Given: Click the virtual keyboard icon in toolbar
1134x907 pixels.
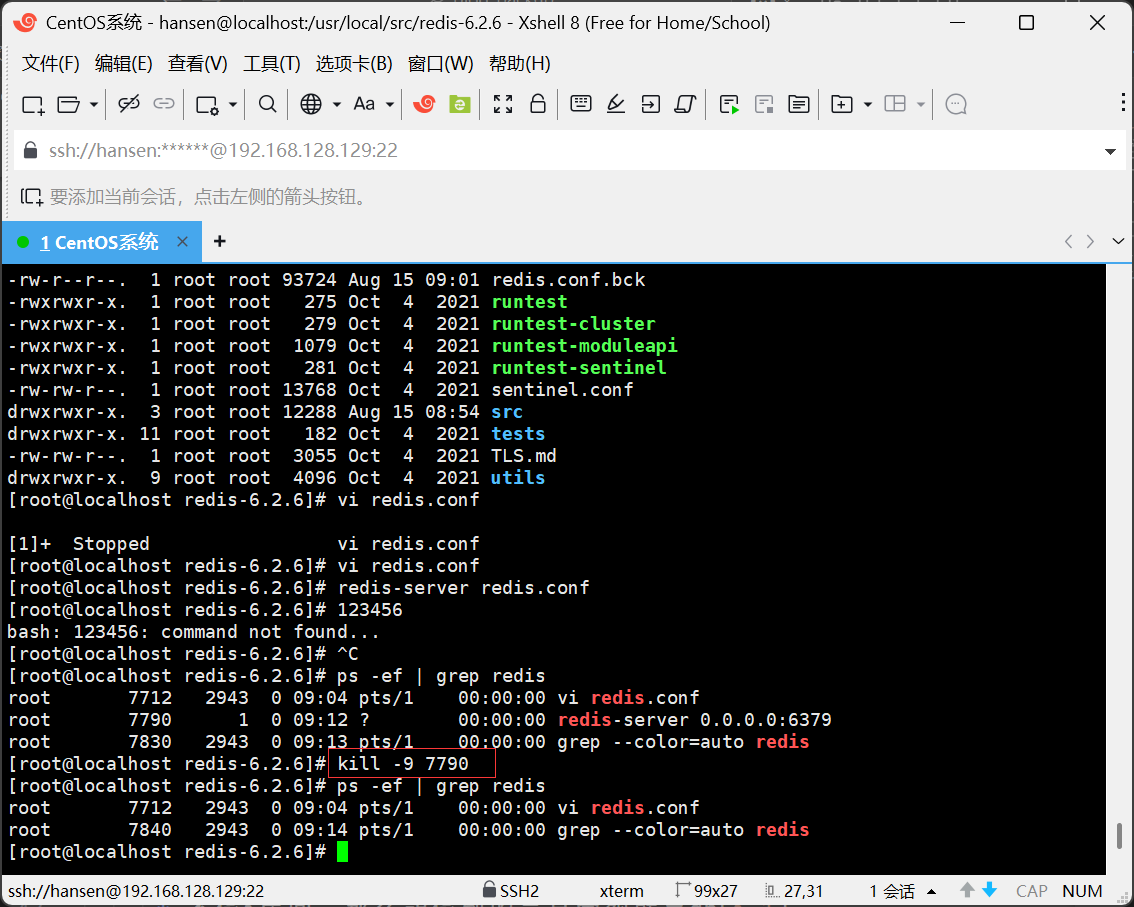Looking at the screenshot, I should [581, 104].
